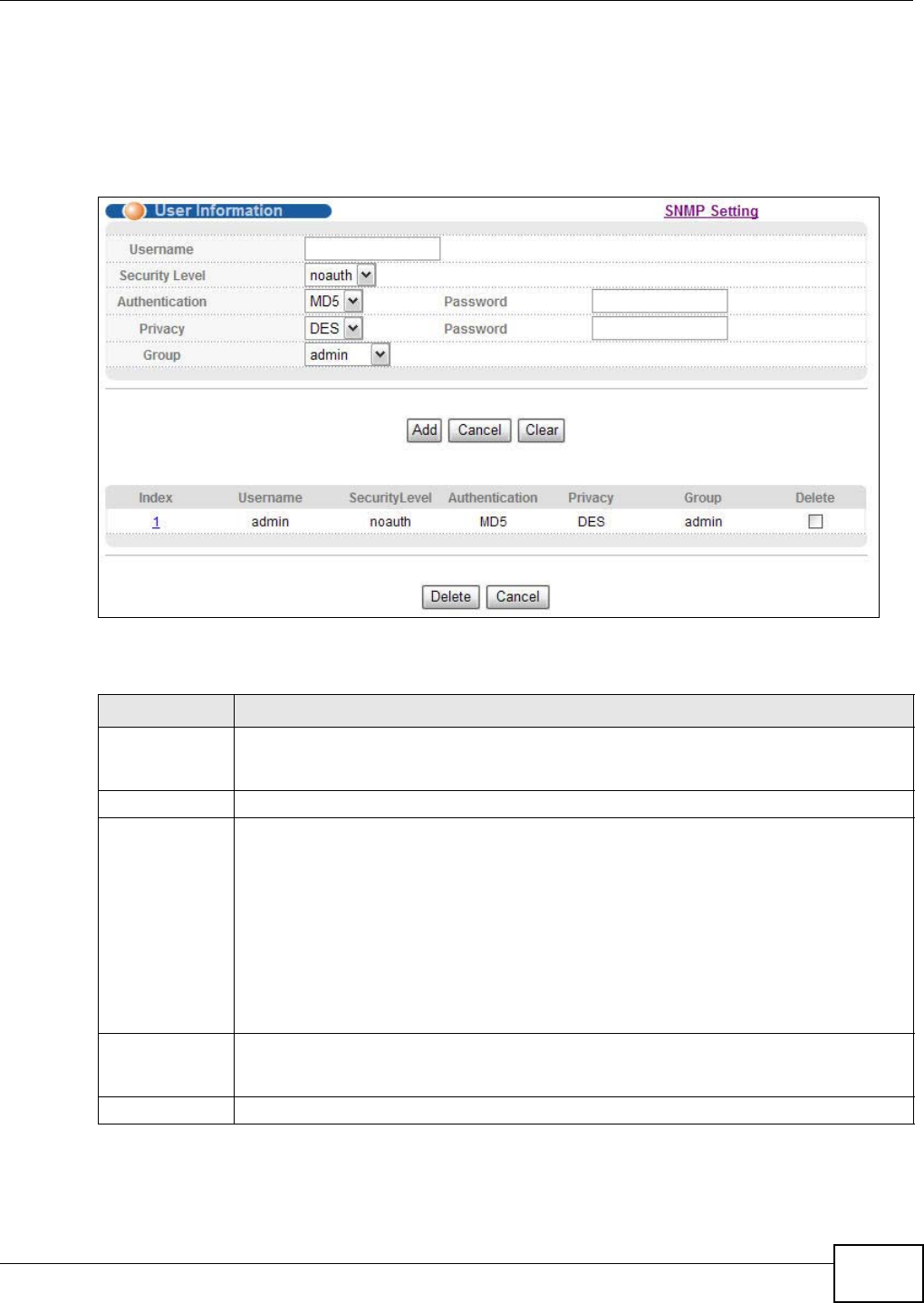Screen dimensions: 924x1303
Task: Click the Username form label
Action: 161,249
